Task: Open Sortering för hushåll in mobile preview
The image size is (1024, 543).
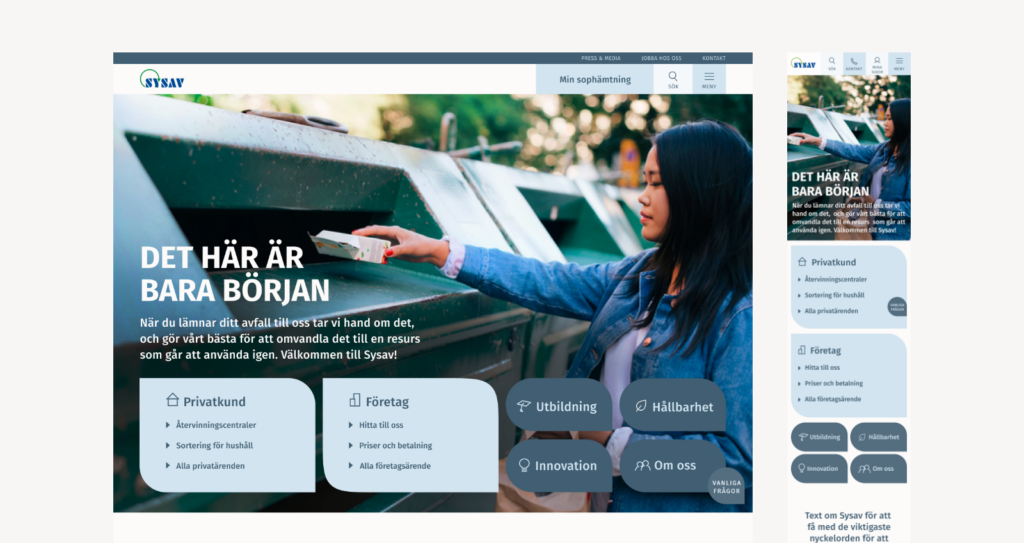Action: point(834,295)
